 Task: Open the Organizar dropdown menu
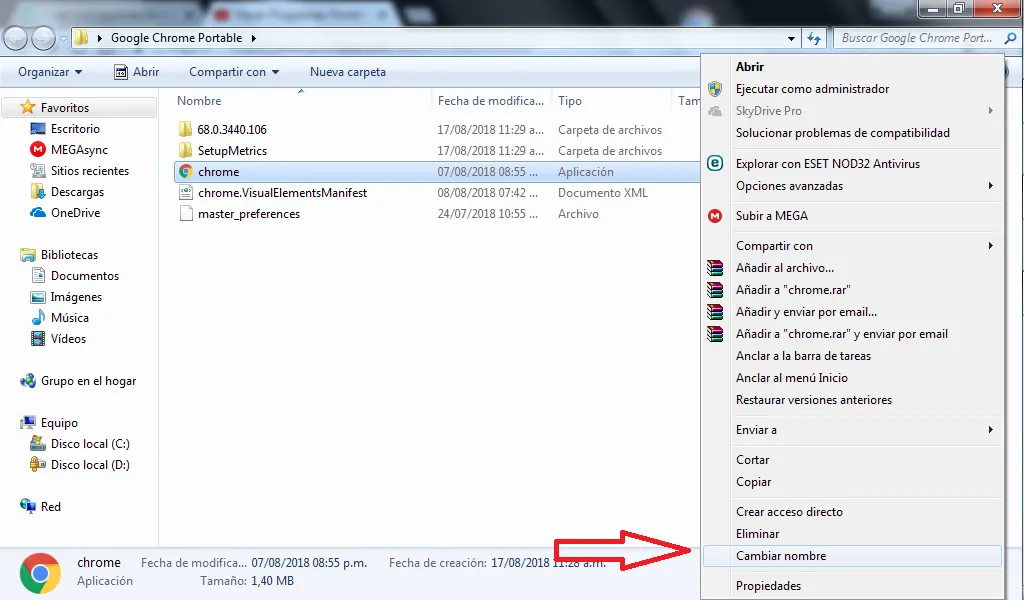(x=50, y=72)
